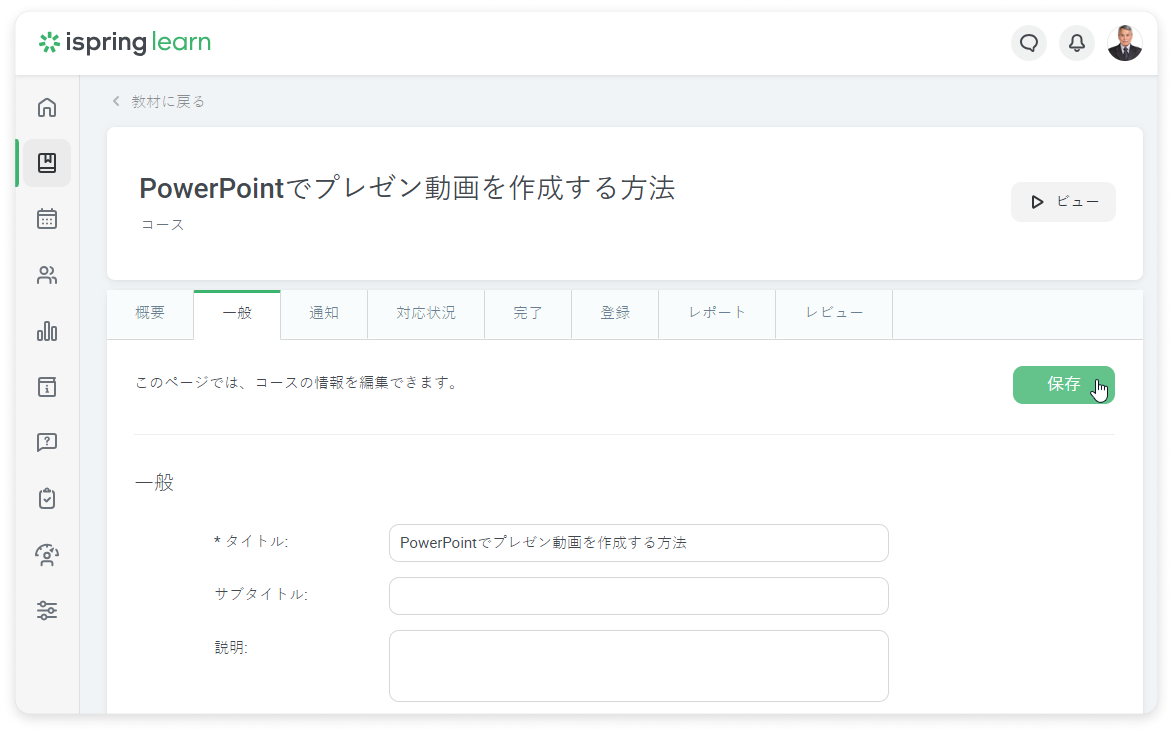The height and width of the screenshot is (733, 1173).
Task: Click the 一般 section heading
Action: point(154,483)
